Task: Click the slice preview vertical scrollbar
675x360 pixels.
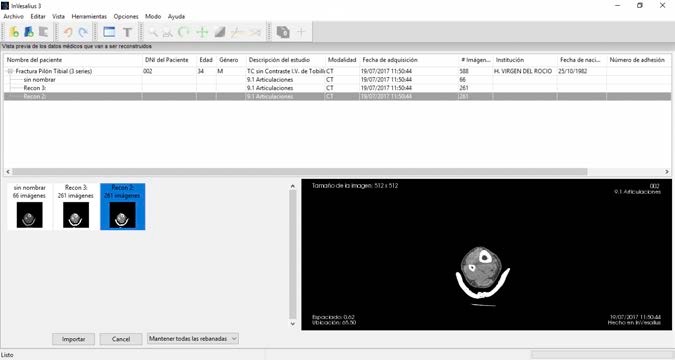Action: coord(293,254)
